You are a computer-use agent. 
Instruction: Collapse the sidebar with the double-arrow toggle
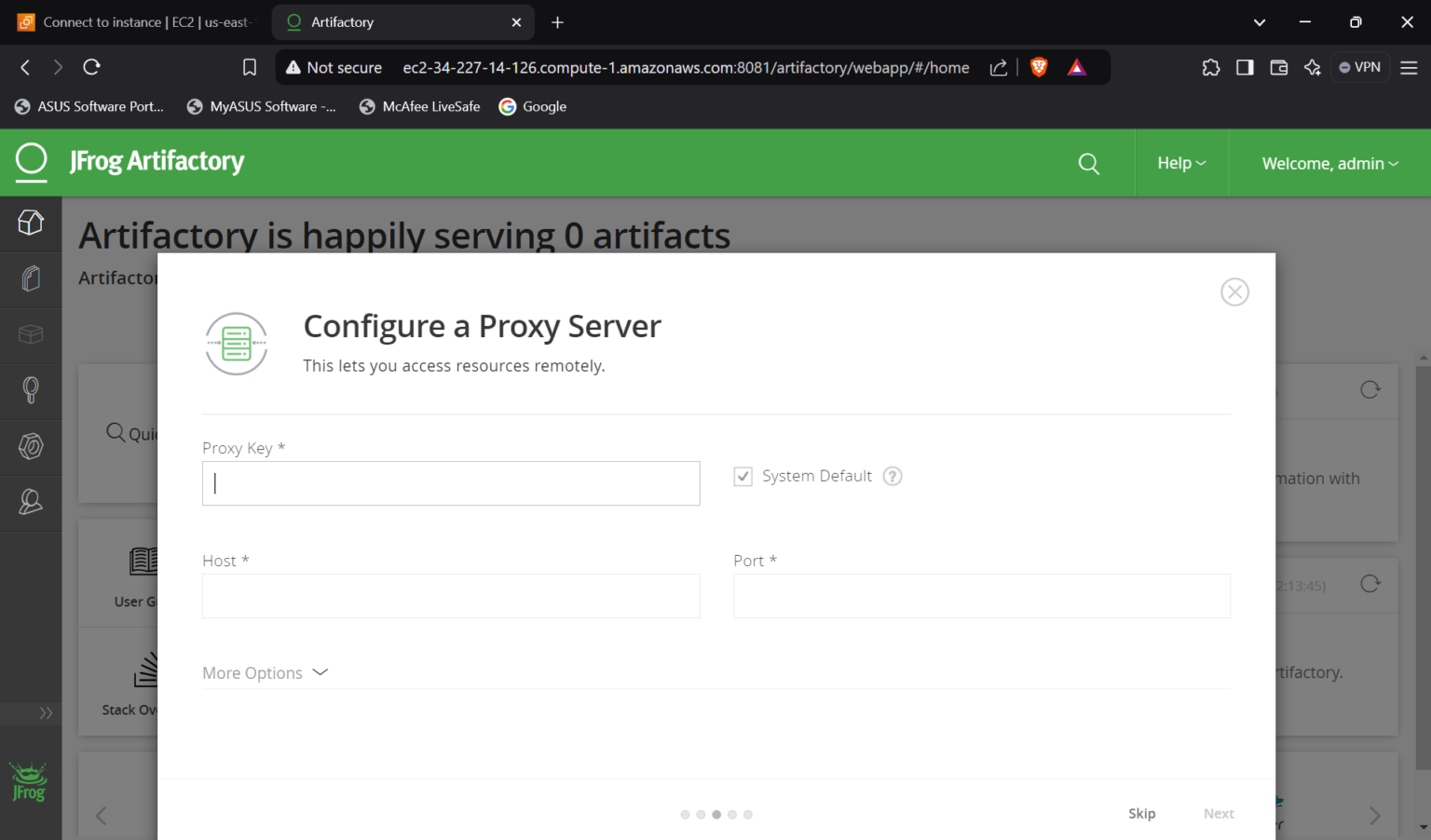coord(44,712)
